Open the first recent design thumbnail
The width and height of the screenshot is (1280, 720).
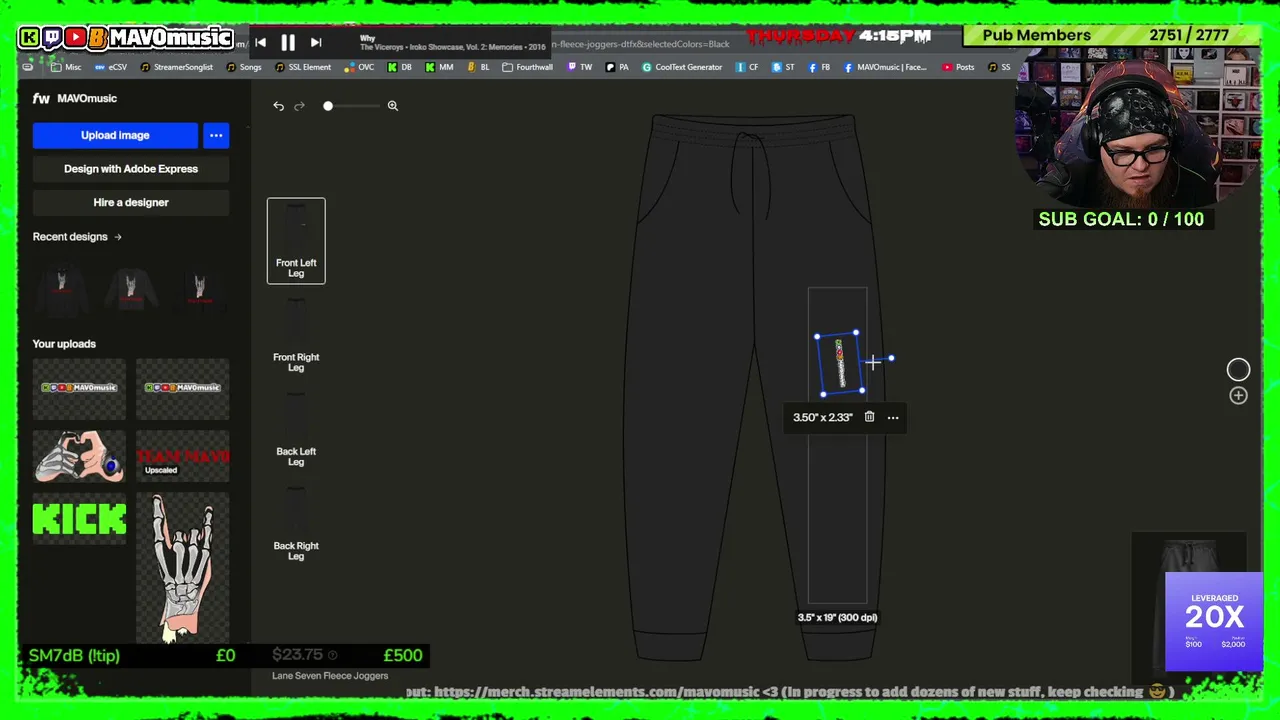[x=62, y=288]
